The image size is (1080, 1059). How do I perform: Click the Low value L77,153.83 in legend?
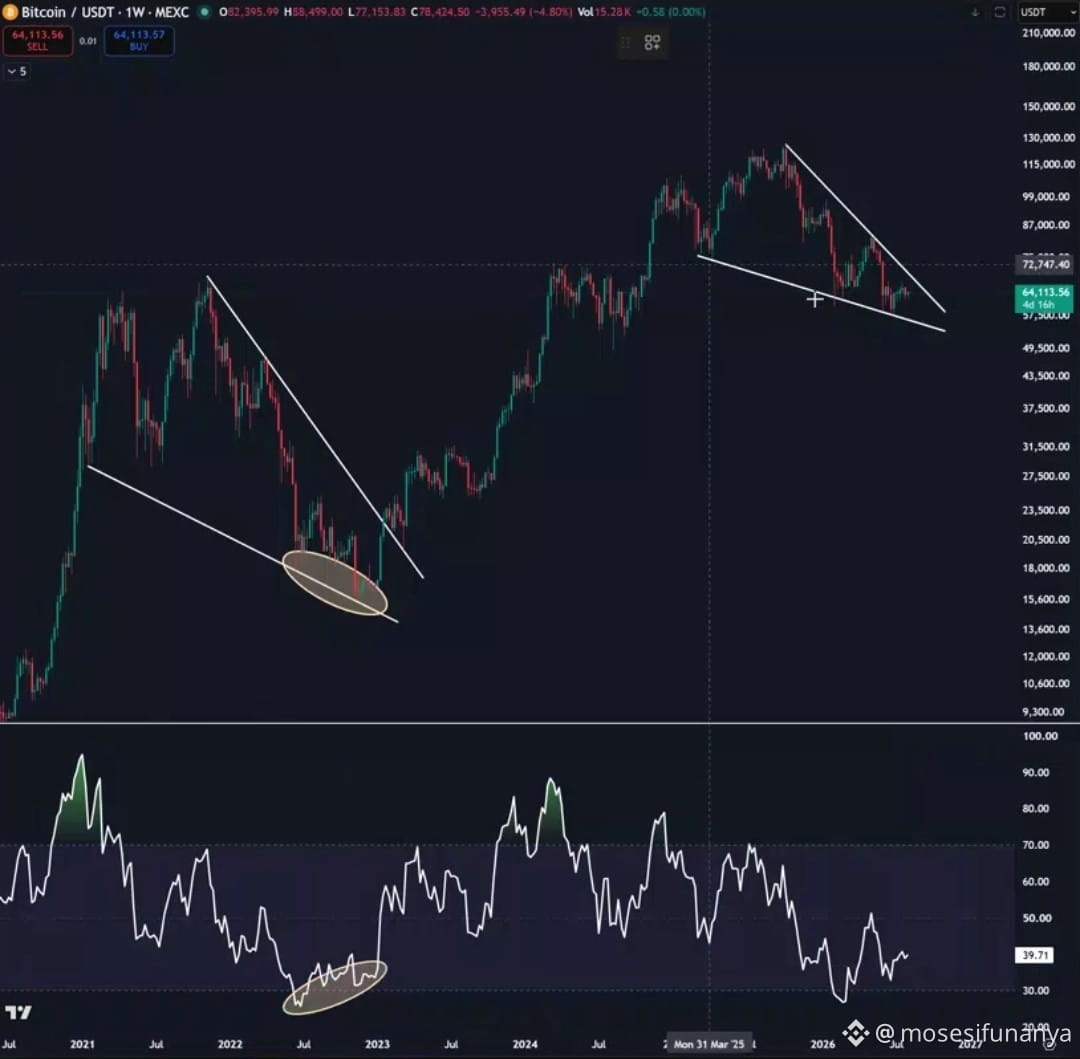[376, 12]
